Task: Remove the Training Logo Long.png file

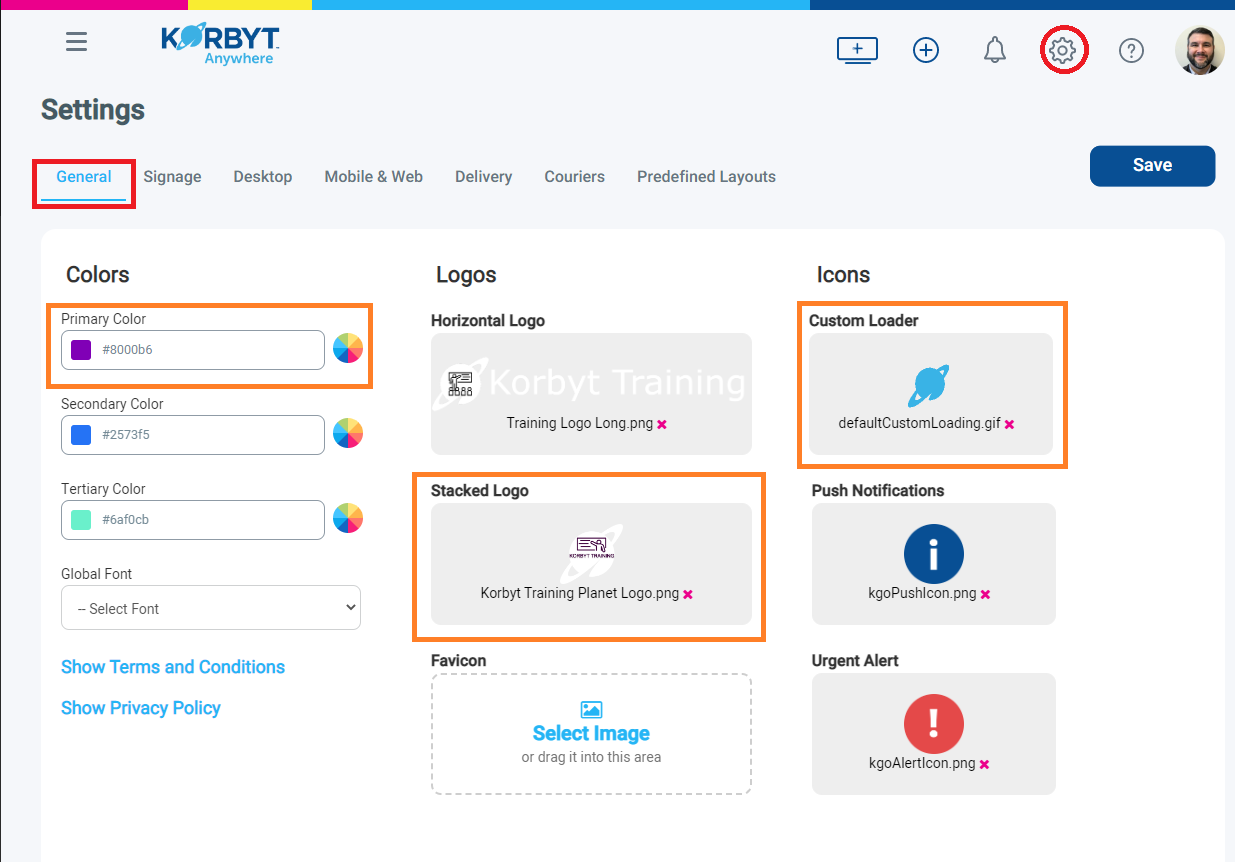Action: click(x=662, y=424)
